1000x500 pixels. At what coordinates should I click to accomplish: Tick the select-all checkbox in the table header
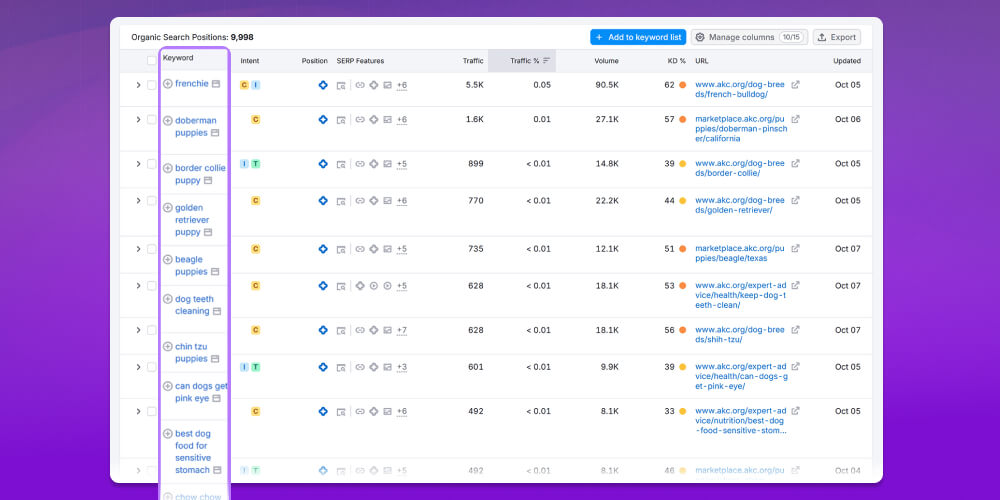[x=152, y=61]
